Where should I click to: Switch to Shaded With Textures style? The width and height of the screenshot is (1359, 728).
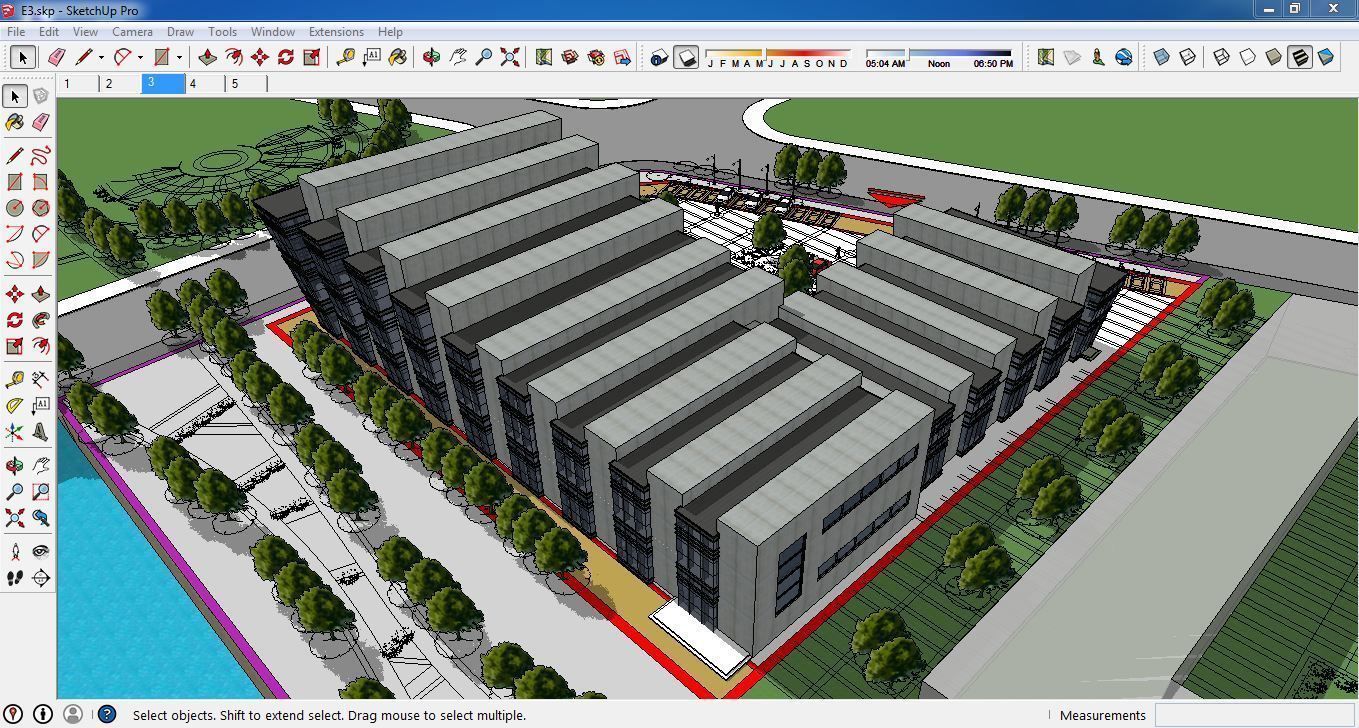(1299, 58)
